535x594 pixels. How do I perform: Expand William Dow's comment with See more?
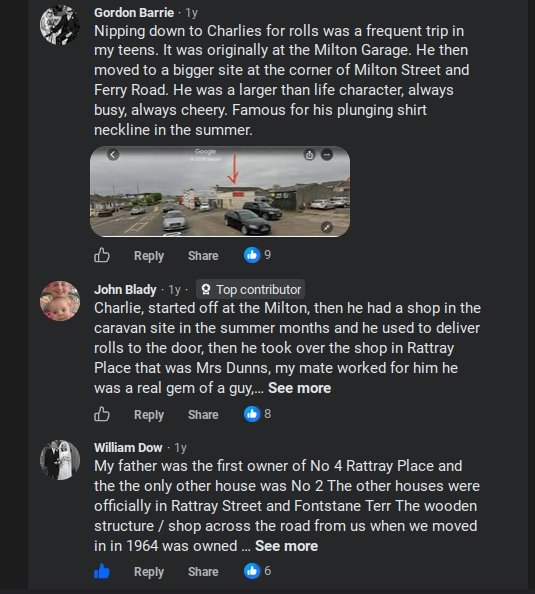(x=286, y=546)
